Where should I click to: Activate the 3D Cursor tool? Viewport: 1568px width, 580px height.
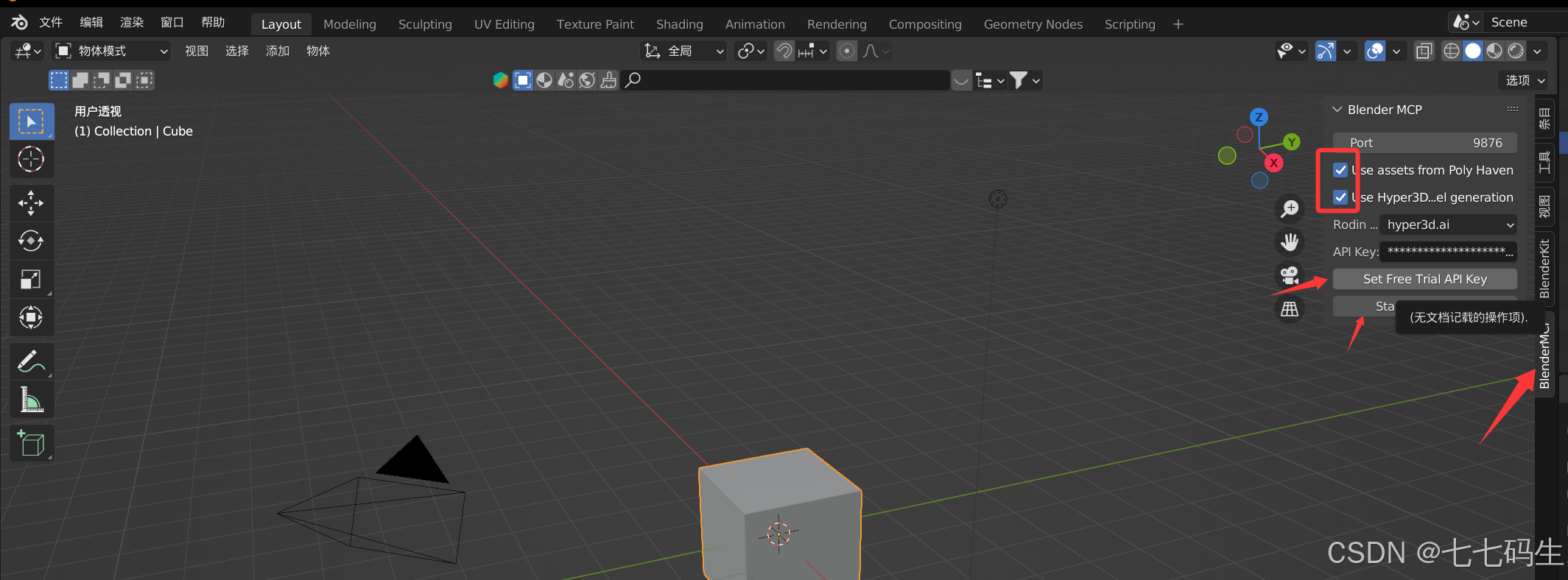(31, 159)
